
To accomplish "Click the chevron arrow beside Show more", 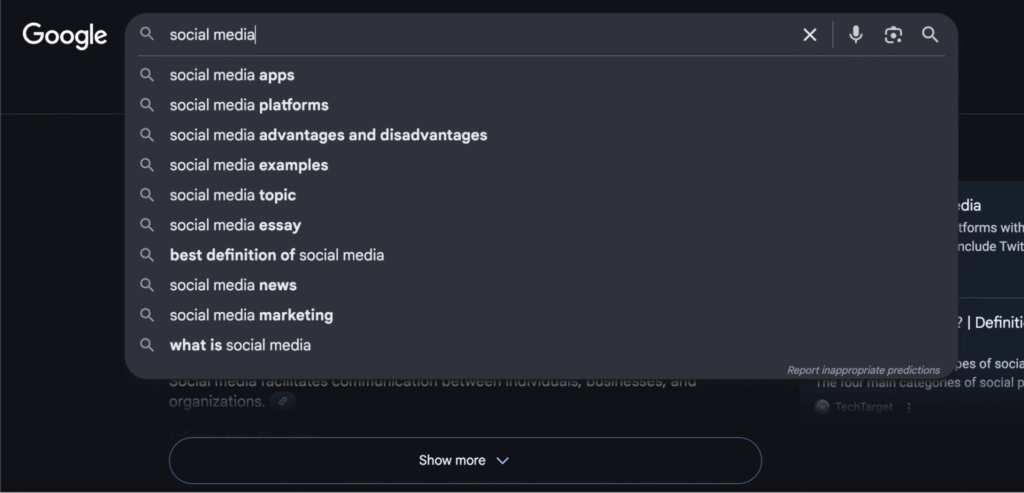I will (502, 461).
